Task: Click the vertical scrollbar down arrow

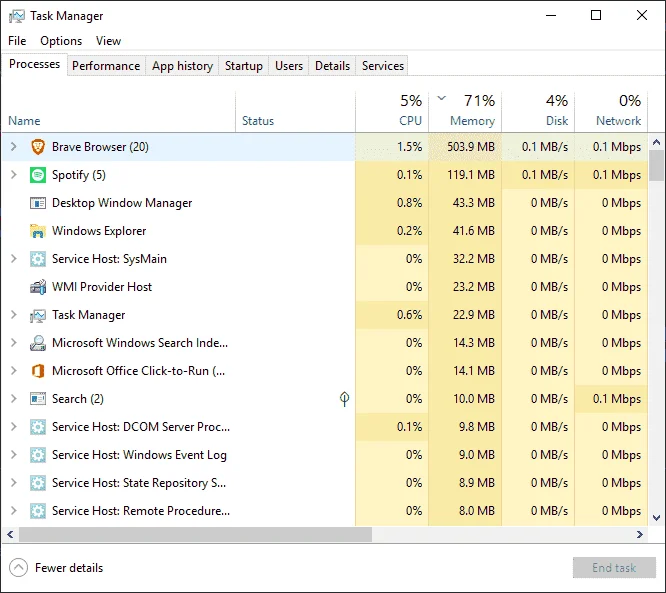Action: [x=656, y=517]
